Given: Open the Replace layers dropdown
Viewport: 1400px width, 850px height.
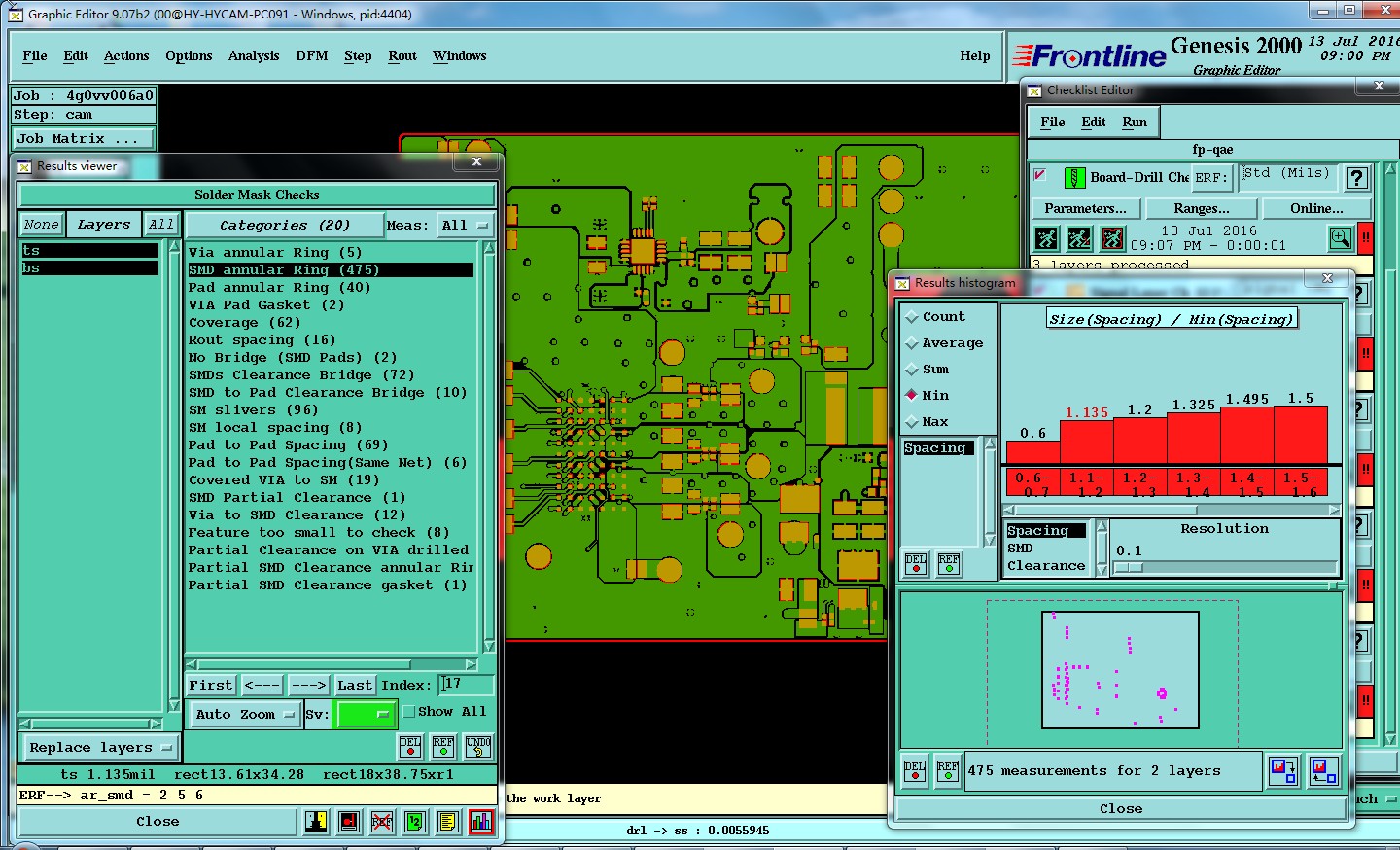Looking at the screenshot, I should [x=100, y=748].
